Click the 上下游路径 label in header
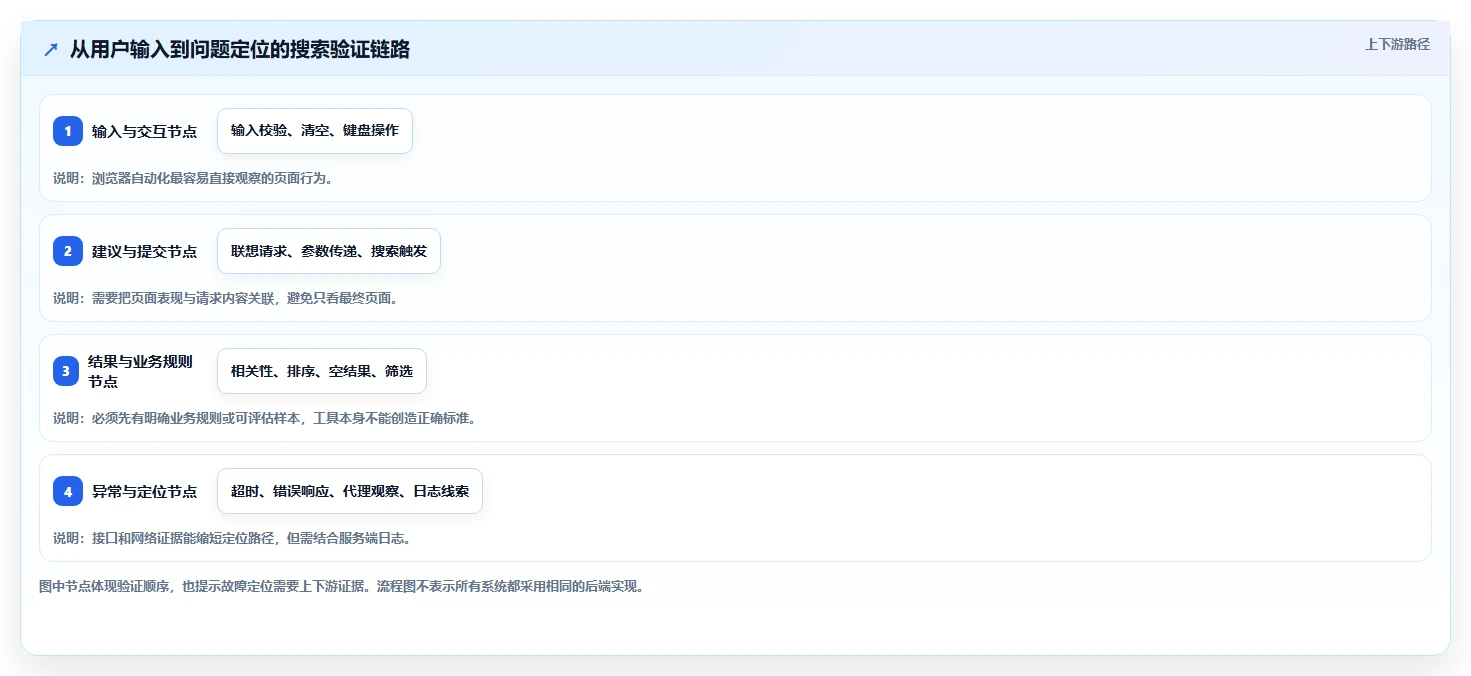Screen dimensions: 1471x676 (1397, 44)
